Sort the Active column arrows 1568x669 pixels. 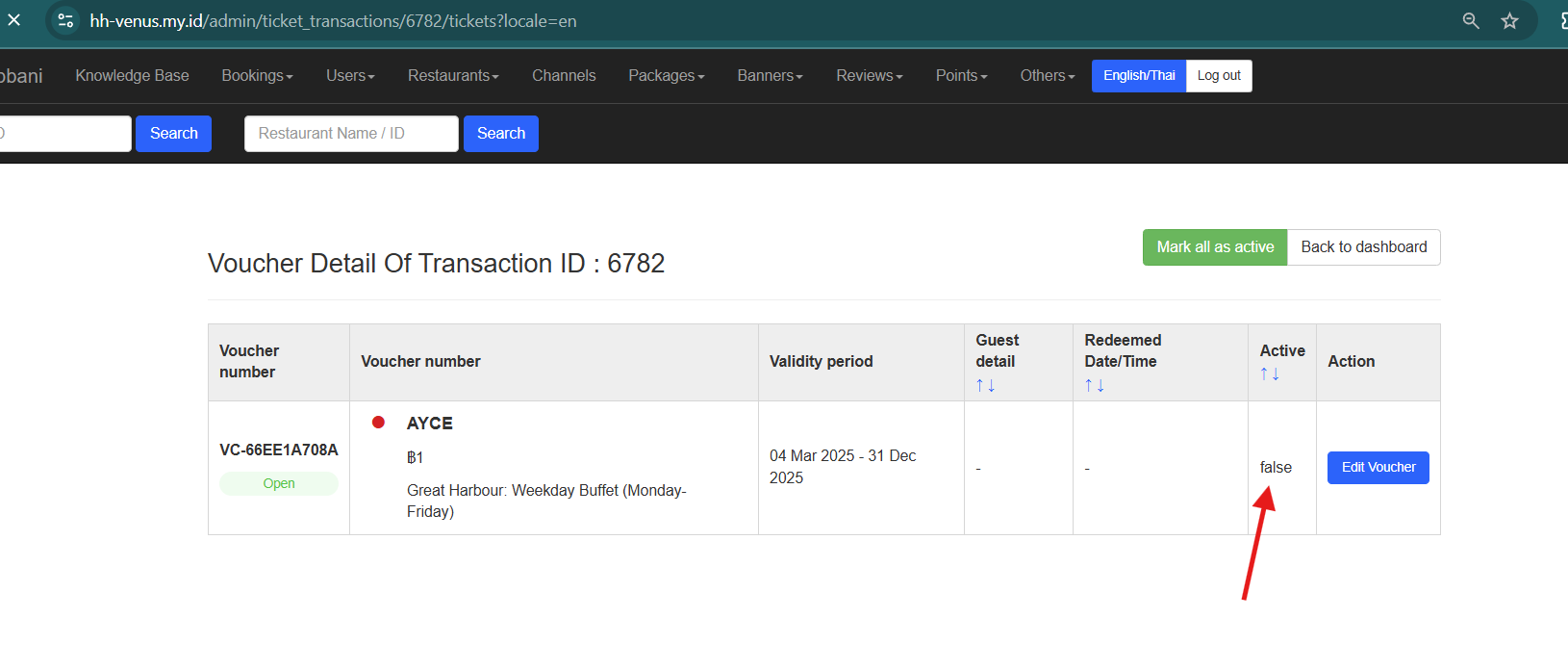point(1270,373)
